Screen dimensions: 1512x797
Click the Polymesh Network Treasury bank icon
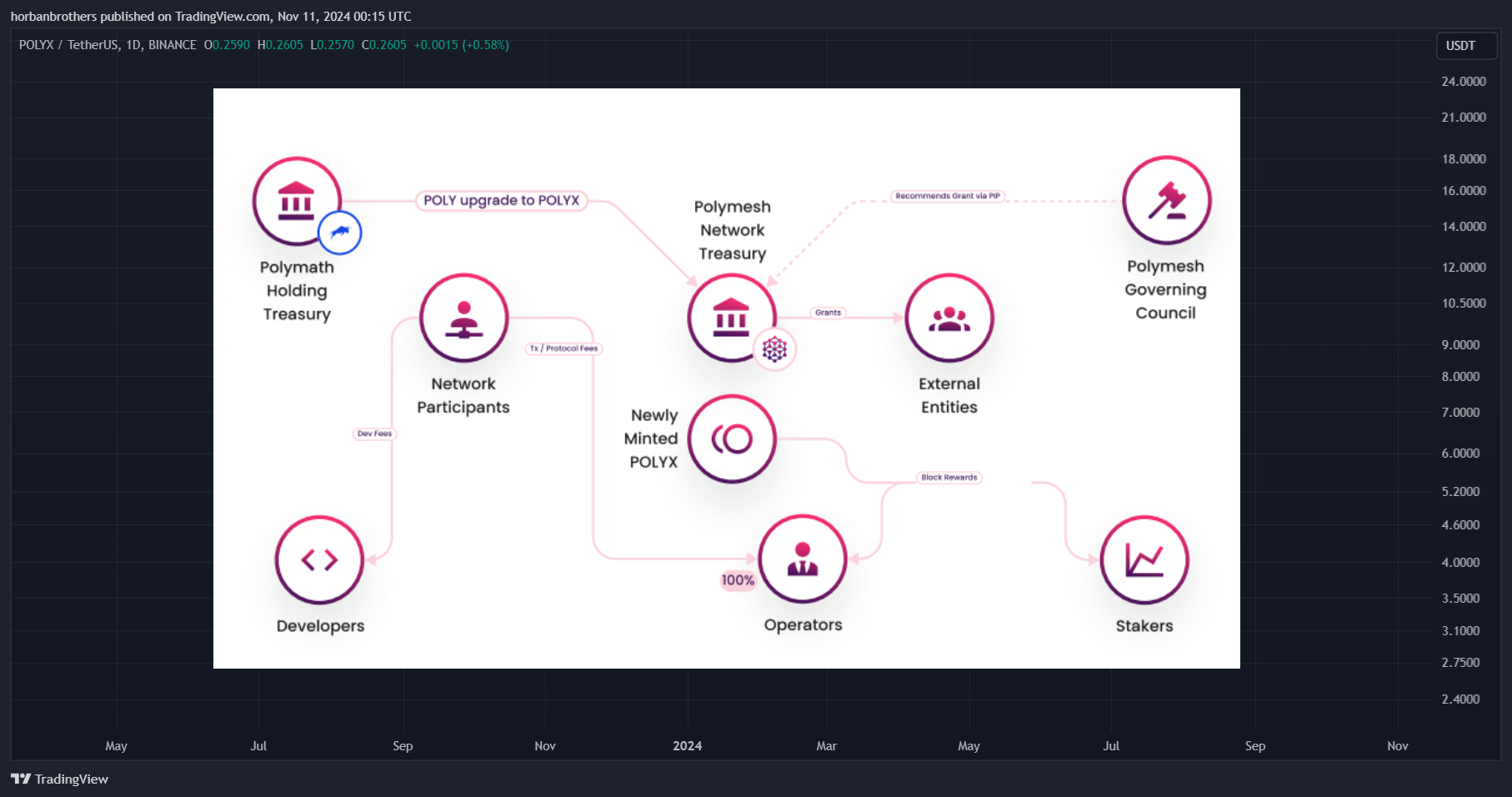(732, 318)
